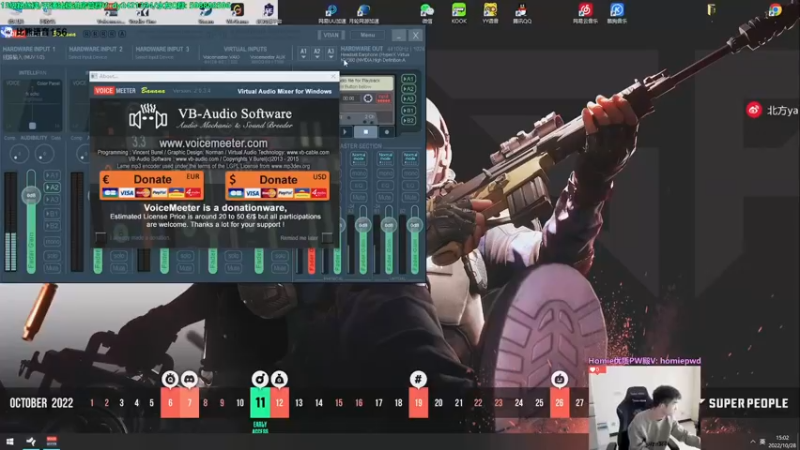800x450 pixels.
Task: Click the VB-Audio speaker logo in About
Action: pos(148,117)
